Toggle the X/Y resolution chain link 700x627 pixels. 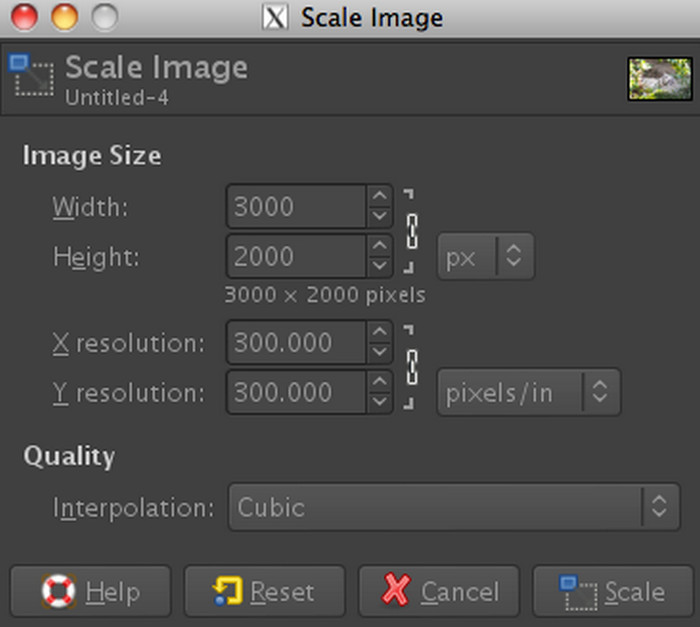410,367
